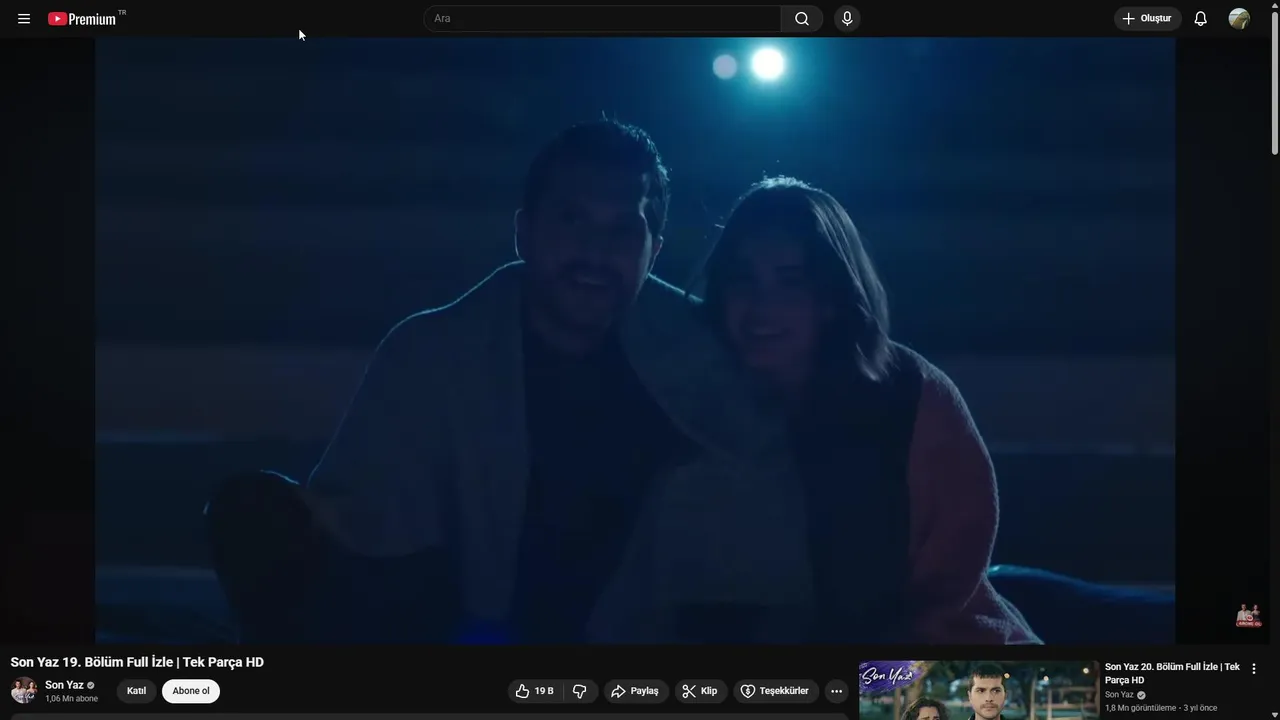Like the video (19 B)

click(535, 691)
